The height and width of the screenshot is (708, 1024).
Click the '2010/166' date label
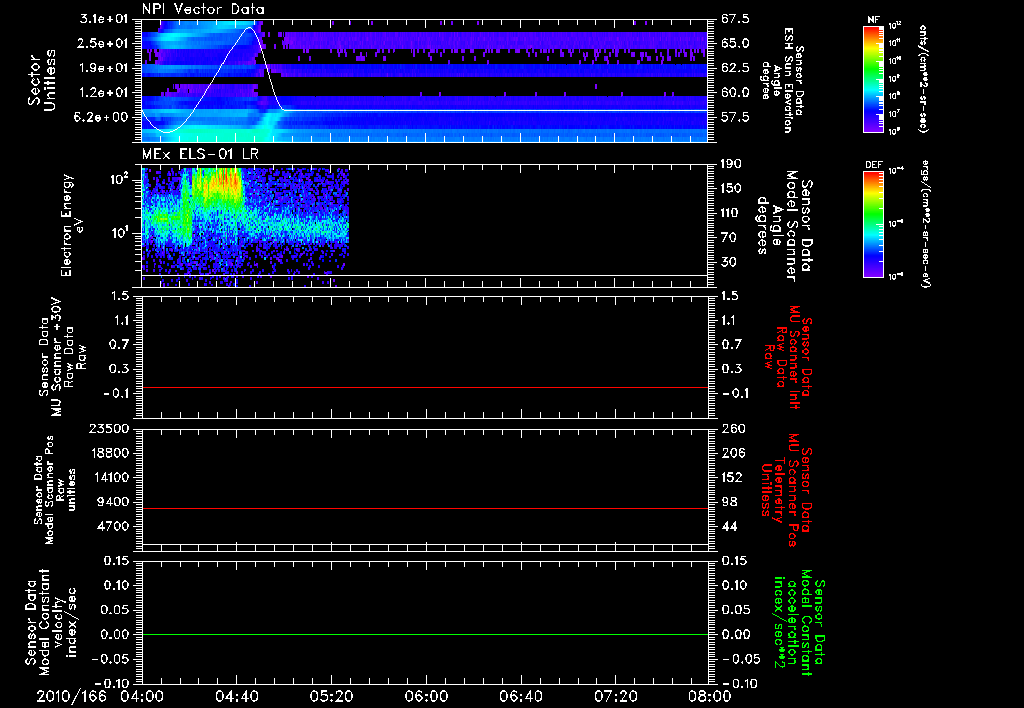click(71, 696)
